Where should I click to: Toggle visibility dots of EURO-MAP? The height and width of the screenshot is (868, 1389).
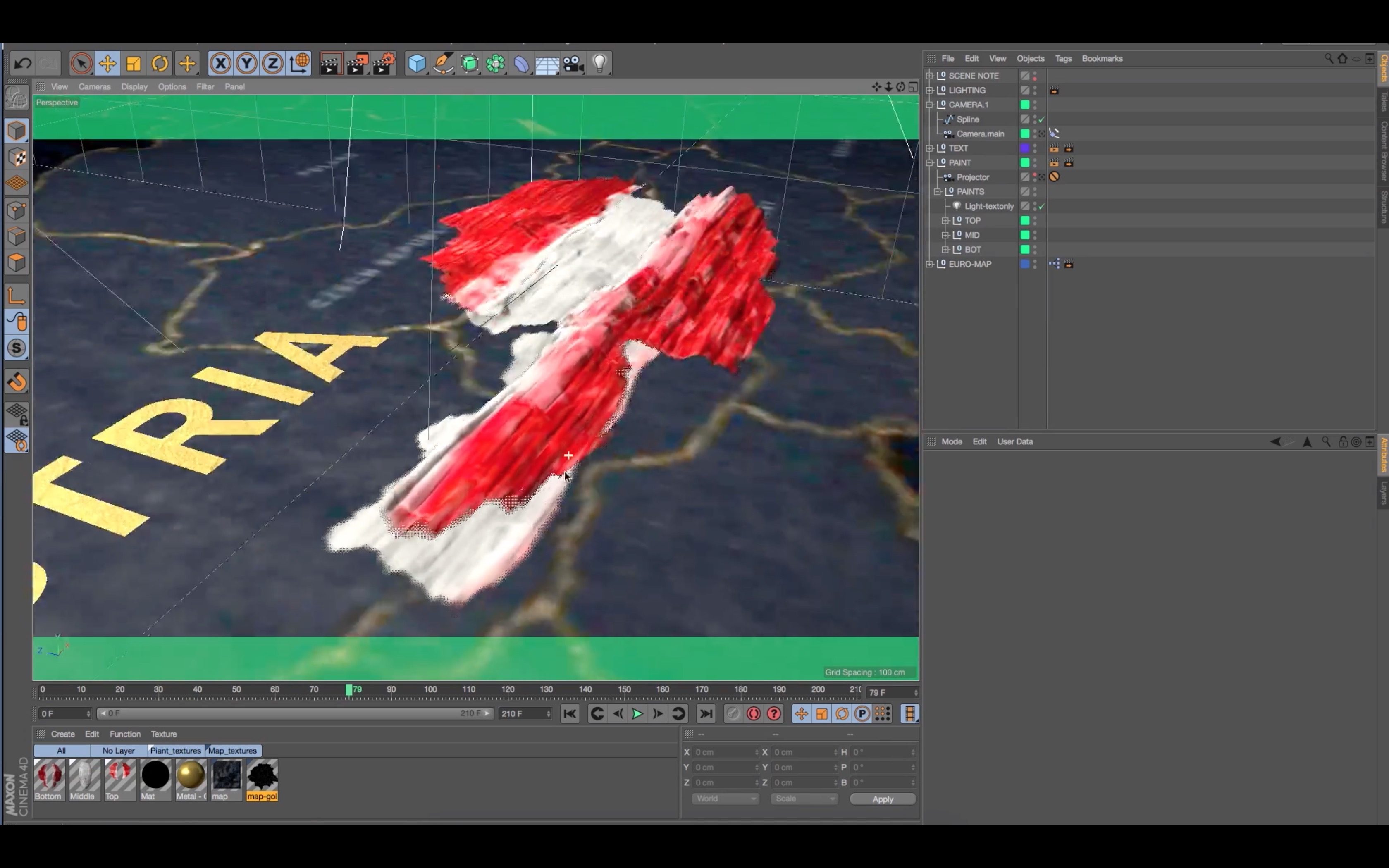(1035, 264)
